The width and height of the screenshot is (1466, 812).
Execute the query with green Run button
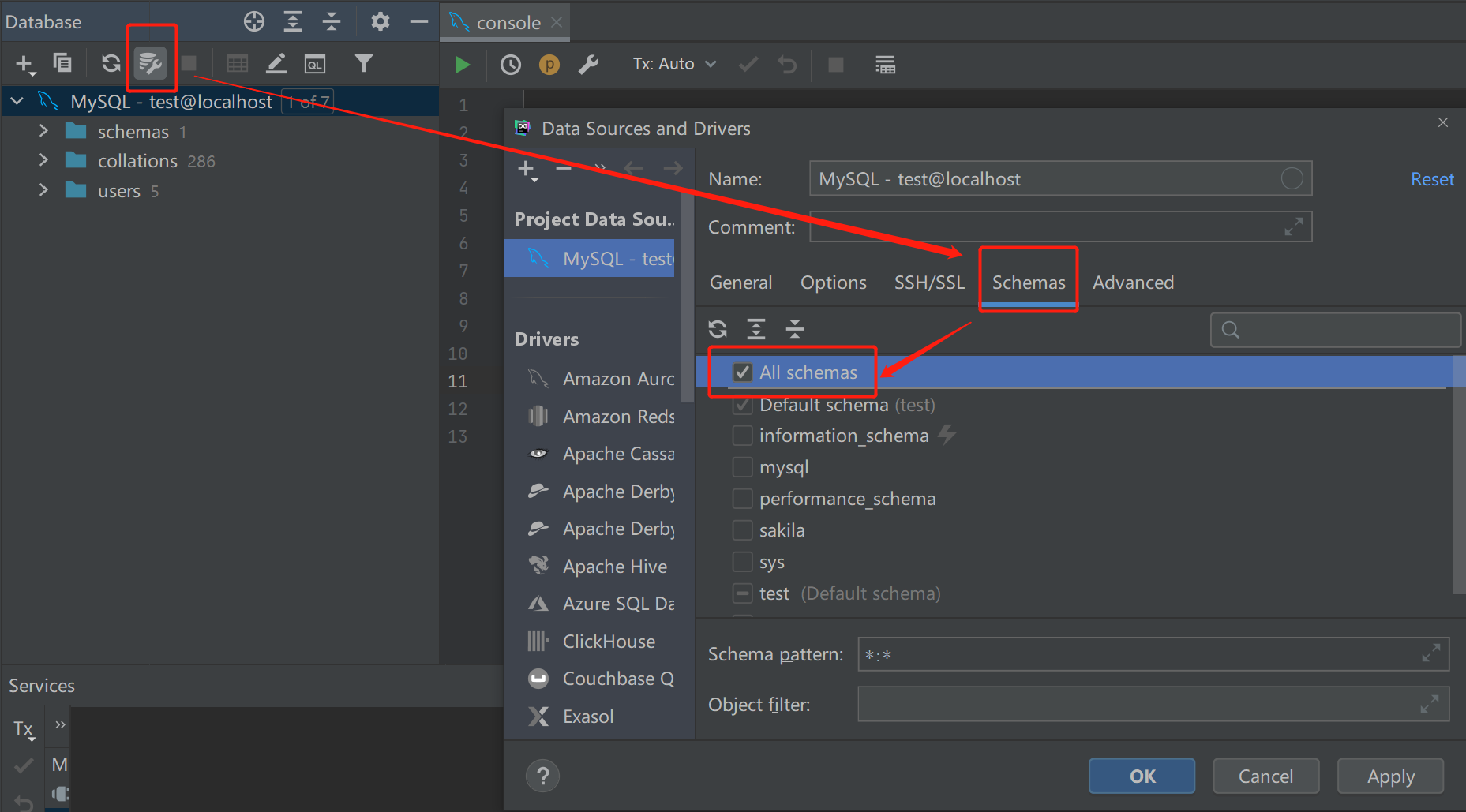463,65
